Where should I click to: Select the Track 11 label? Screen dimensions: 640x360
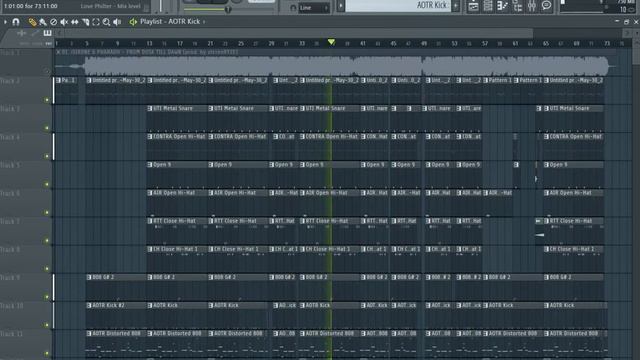(11, 334)
